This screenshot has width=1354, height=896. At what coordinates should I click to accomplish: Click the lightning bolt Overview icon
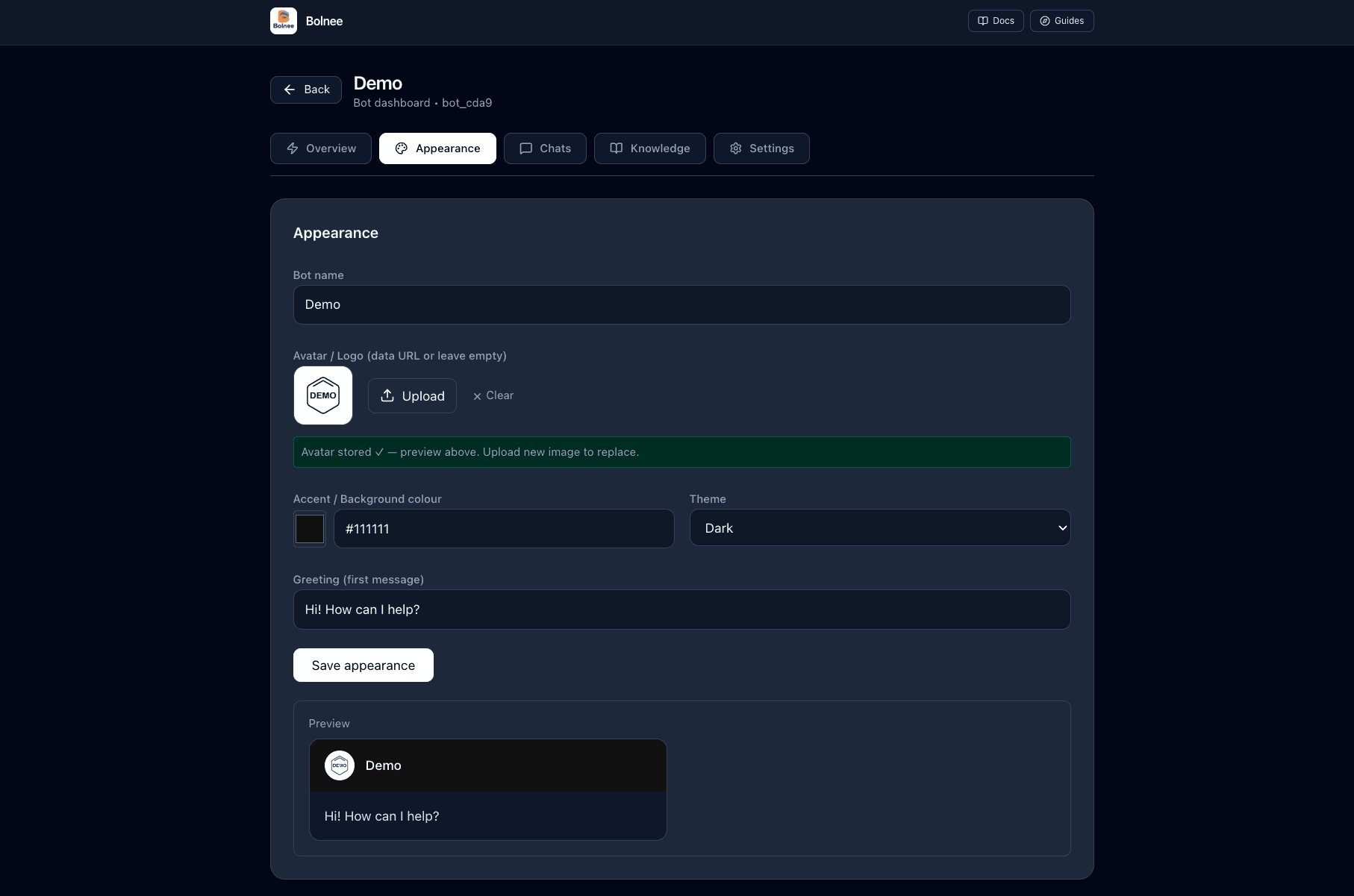293,148
